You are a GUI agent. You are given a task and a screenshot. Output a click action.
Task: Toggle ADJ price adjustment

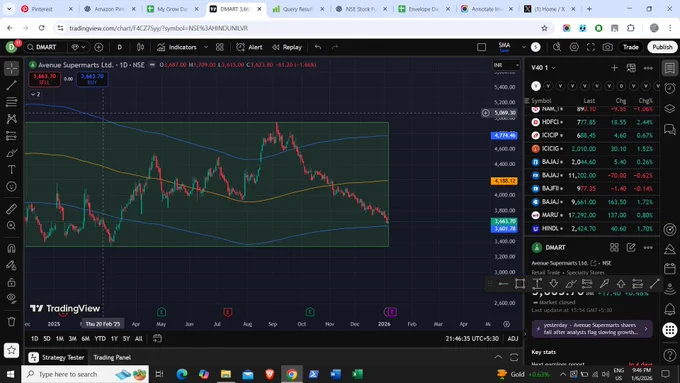tap(513, 339)
